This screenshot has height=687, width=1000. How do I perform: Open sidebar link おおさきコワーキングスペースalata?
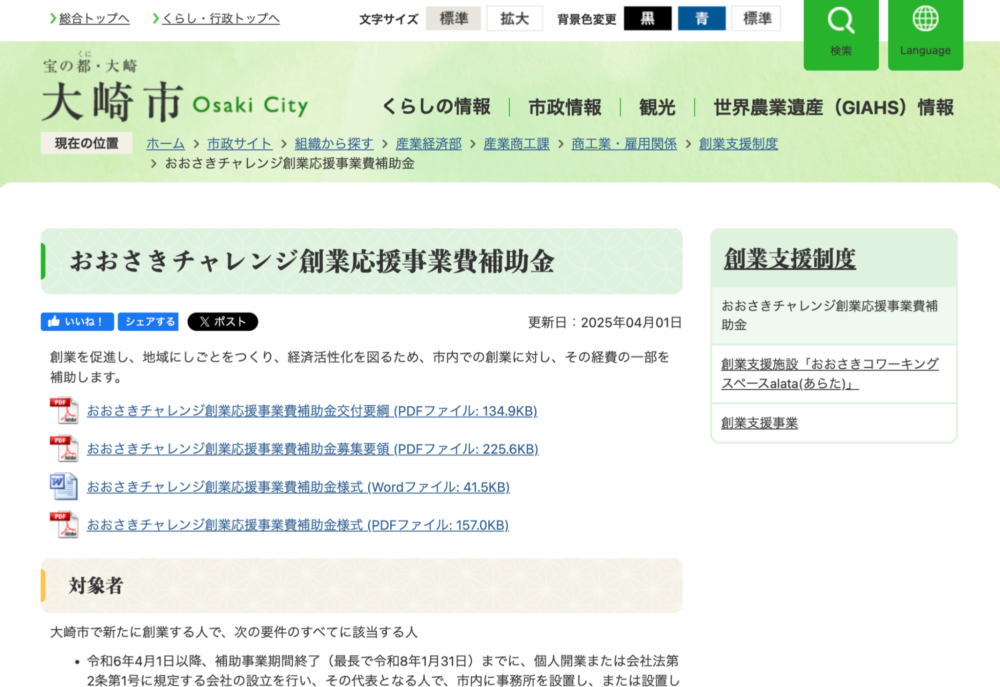click(830, 374)
